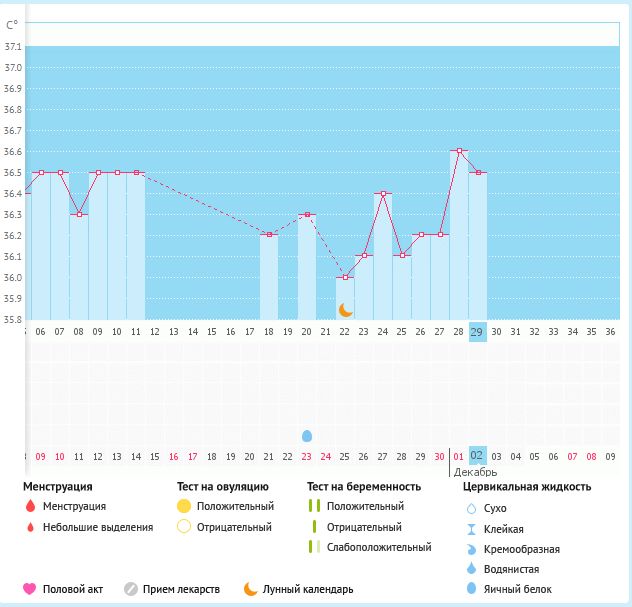Select the empty Отрицательный ovulation circle
This screenshot has height=607, width=632.
[x=183, y=527]
